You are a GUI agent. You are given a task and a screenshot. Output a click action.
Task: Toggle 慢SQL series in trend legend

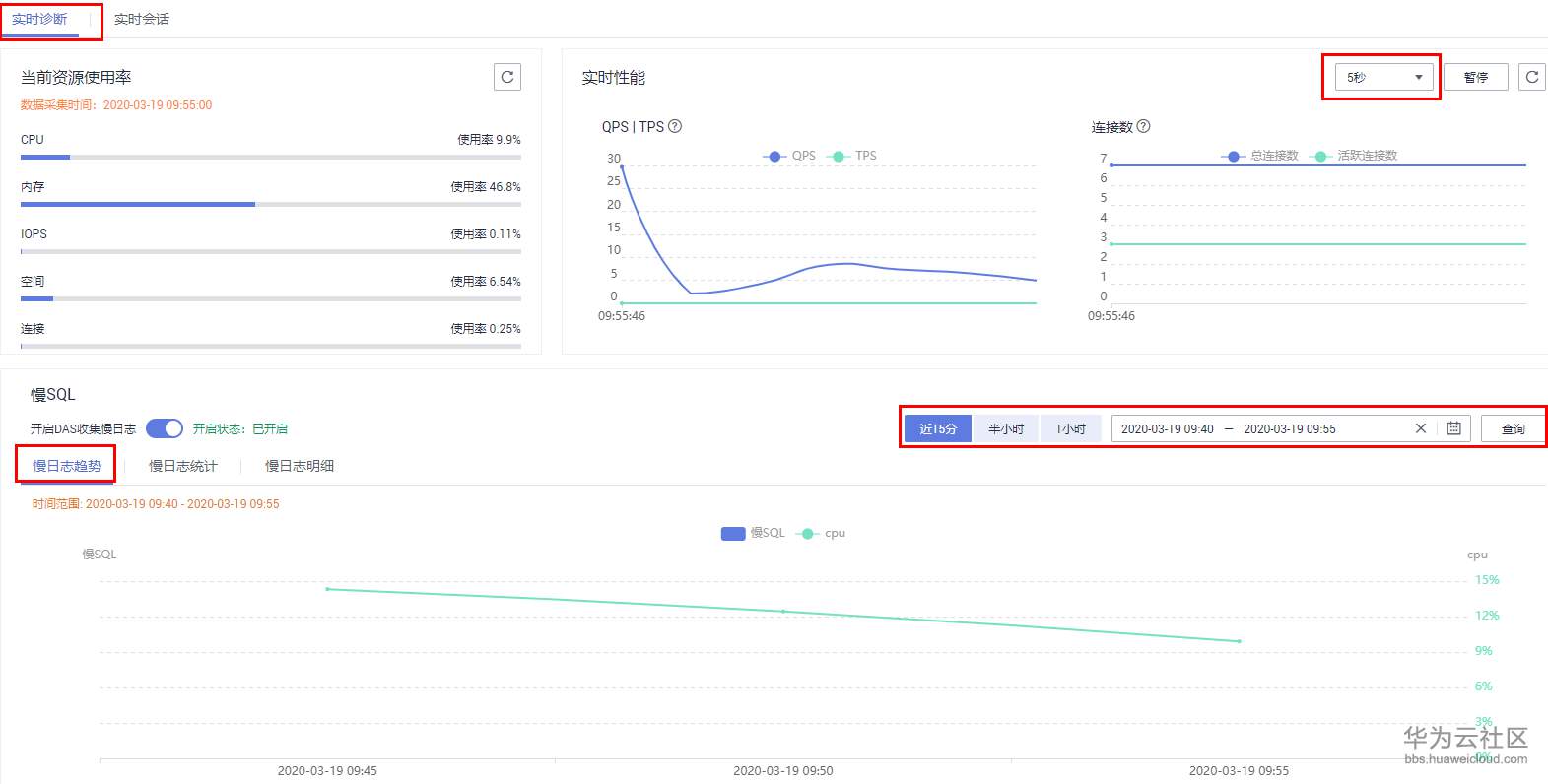point(753,533)
